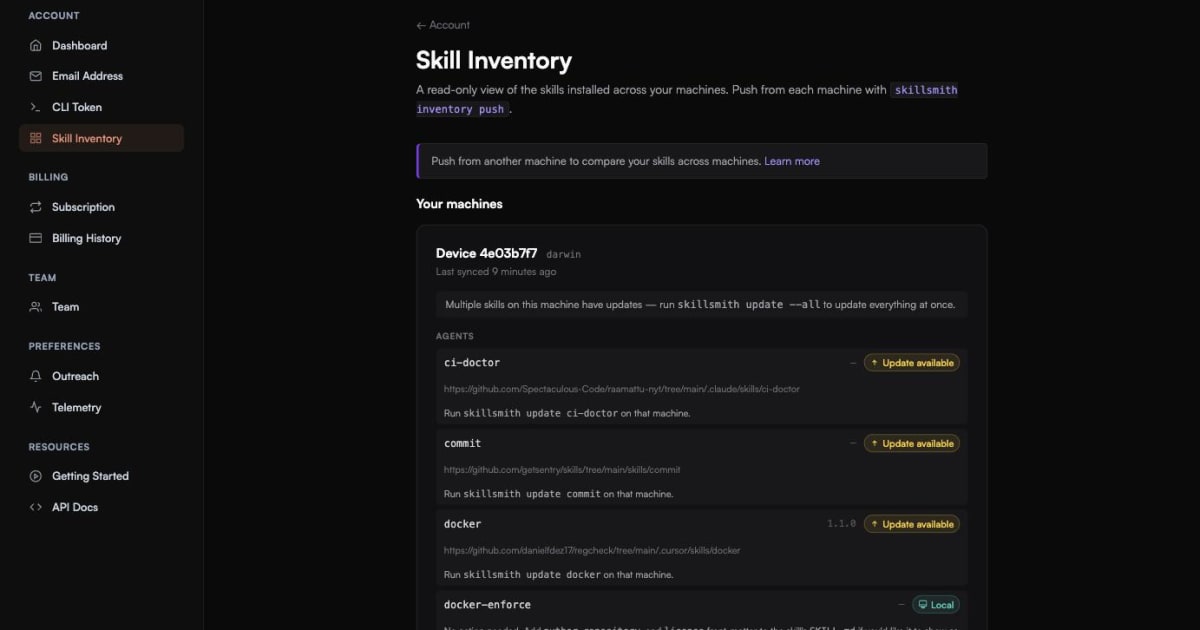
Task: Click the Email Address envelope icon
Action: (x=36, y=76)
